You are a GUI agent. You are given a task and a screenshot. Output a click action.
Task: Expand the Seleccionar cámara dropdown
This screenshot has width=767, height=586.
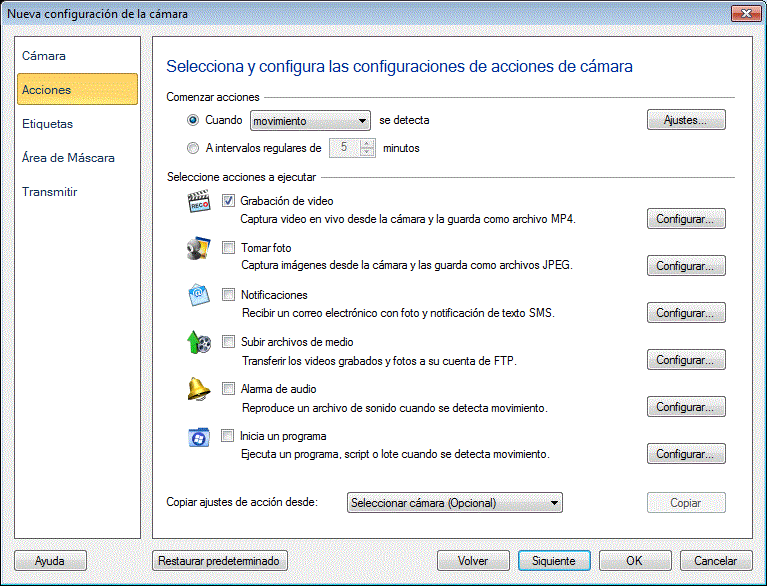(454, 503)
